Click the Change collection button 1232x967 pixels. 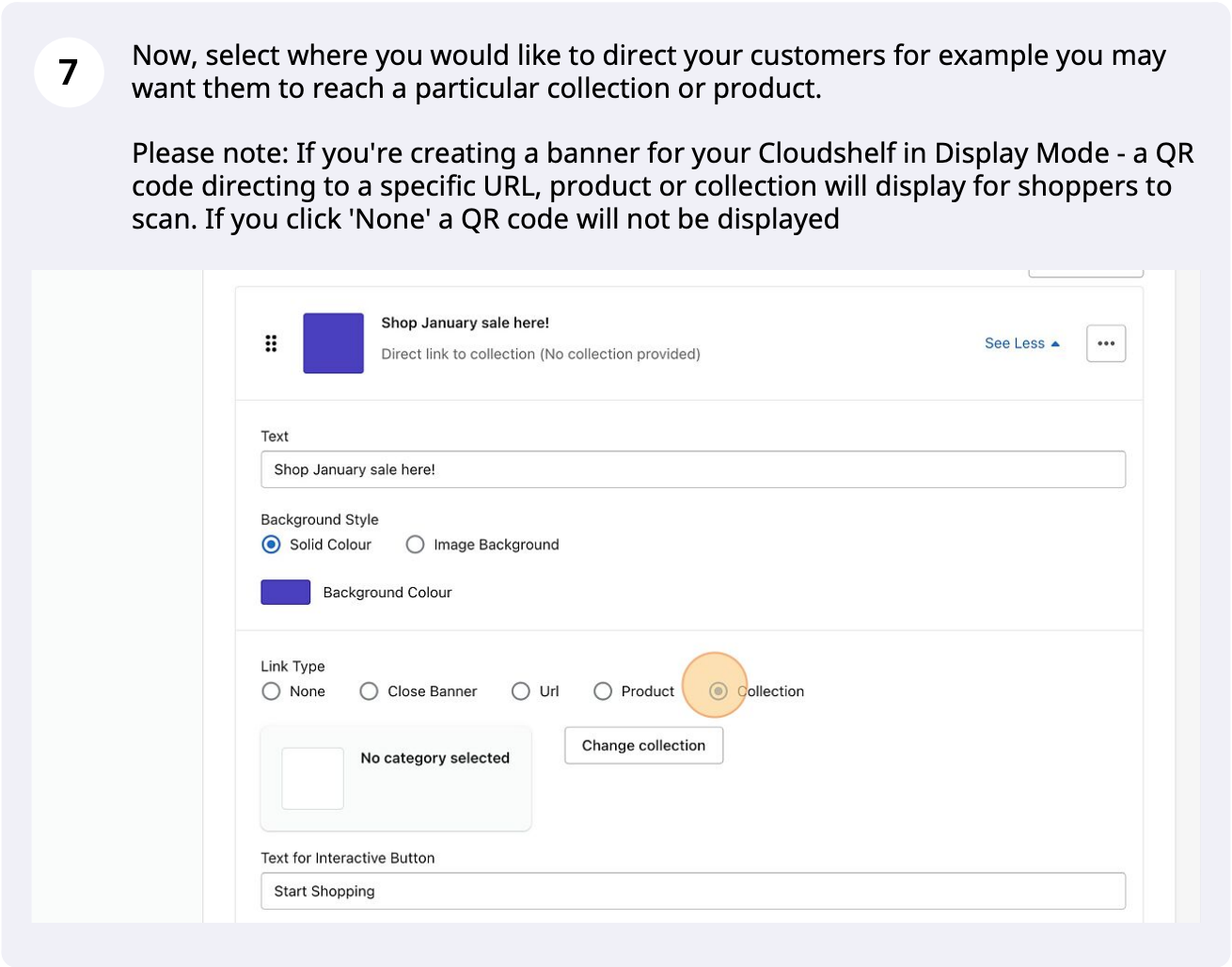click(643, 745)
